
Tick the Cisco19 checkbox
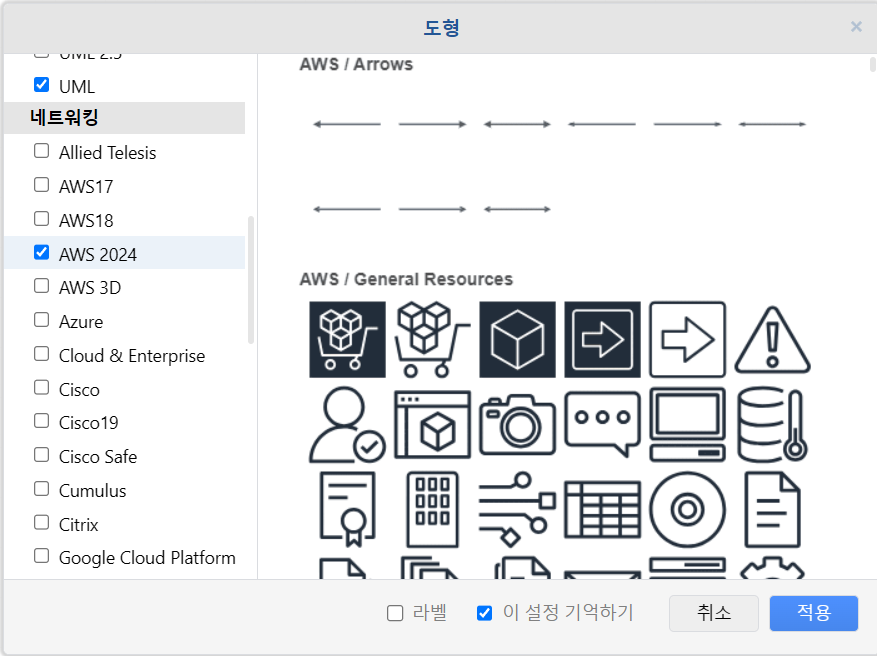[x=41, y=421]
